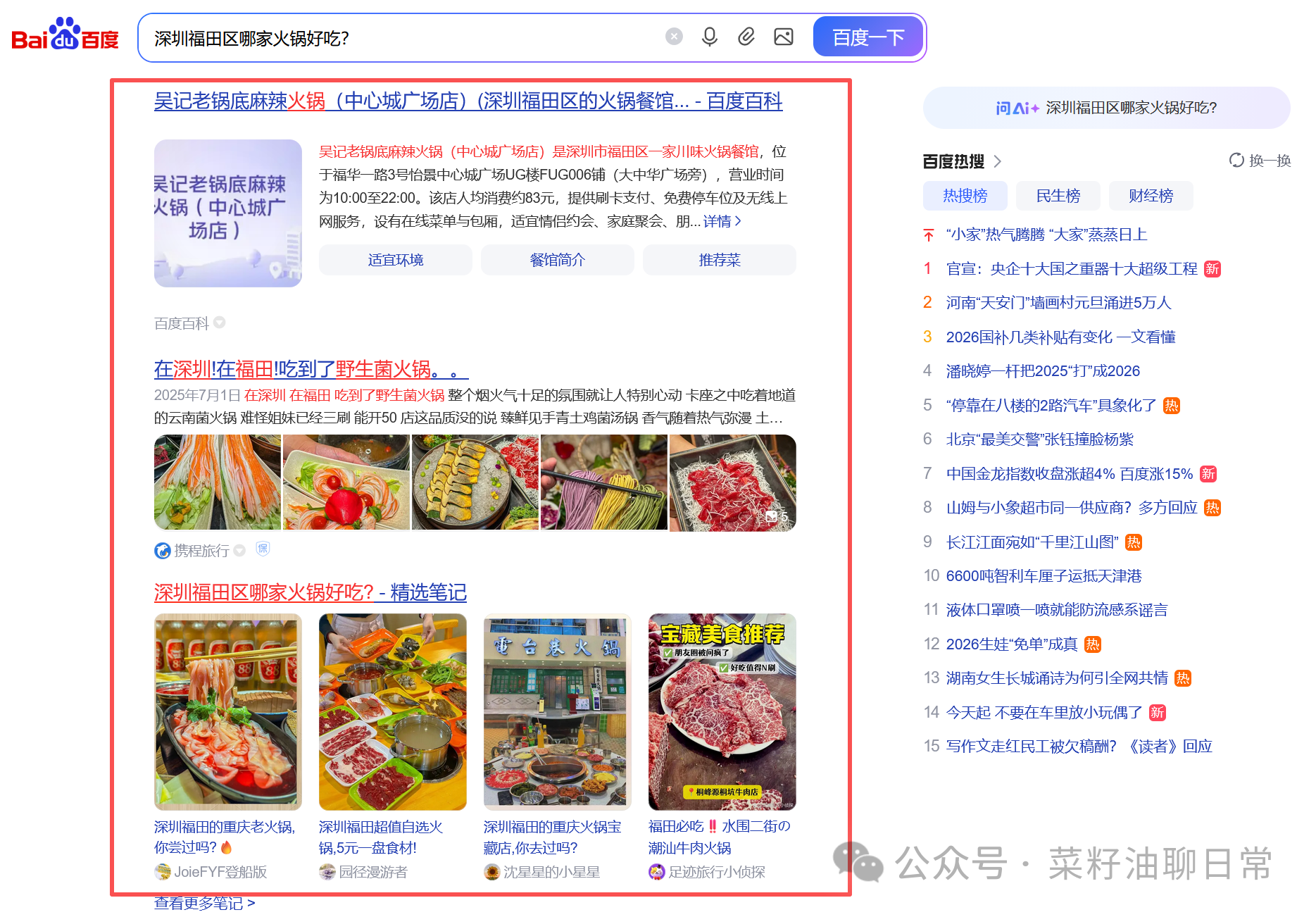Click the pinned-top arrow icon in hot list

[x=927, y=234]
